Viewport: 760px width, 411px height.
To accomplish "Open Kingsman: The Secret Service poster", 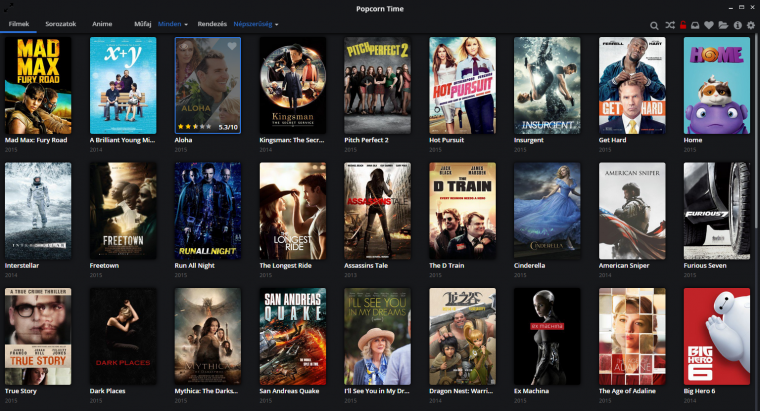I will [293, 85].
